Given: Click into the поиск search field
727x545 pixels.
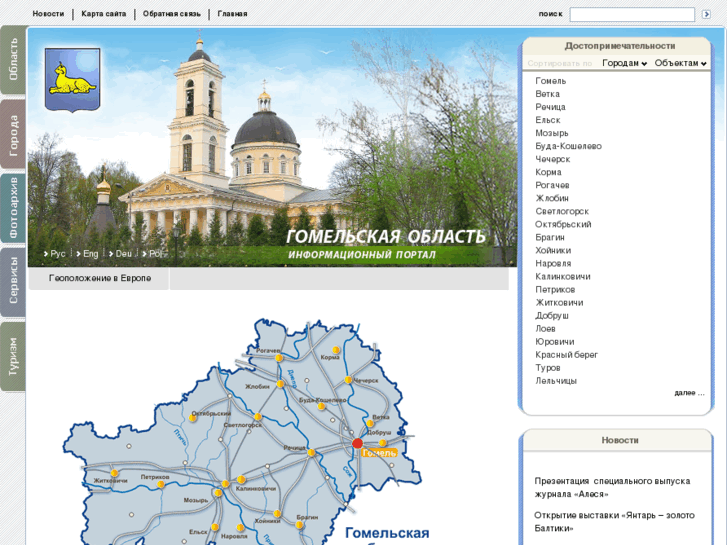Looking at the screenshot, I should (x=631, y=15).
